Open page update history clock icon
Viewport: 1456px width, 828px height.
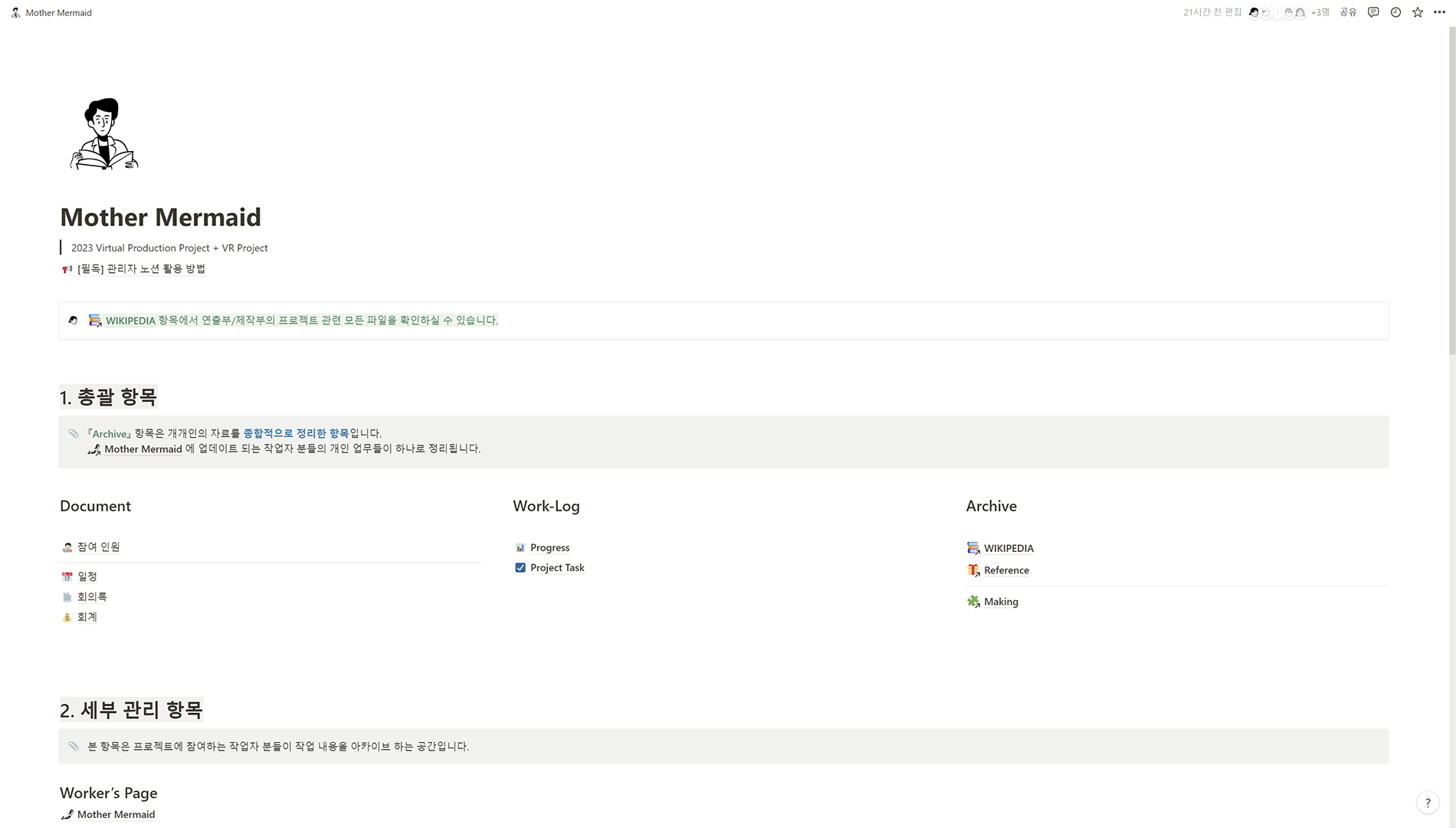[x=1395, y=12]
